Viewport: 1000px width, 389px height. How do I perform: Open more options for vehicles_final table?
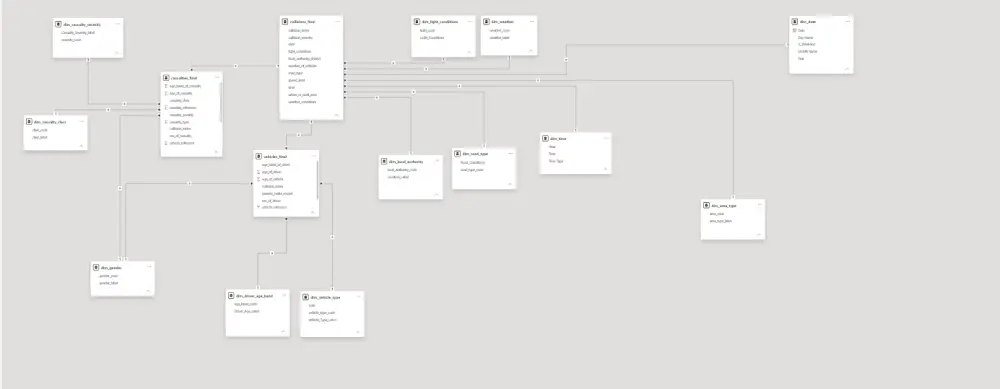[x=313, y=157]
